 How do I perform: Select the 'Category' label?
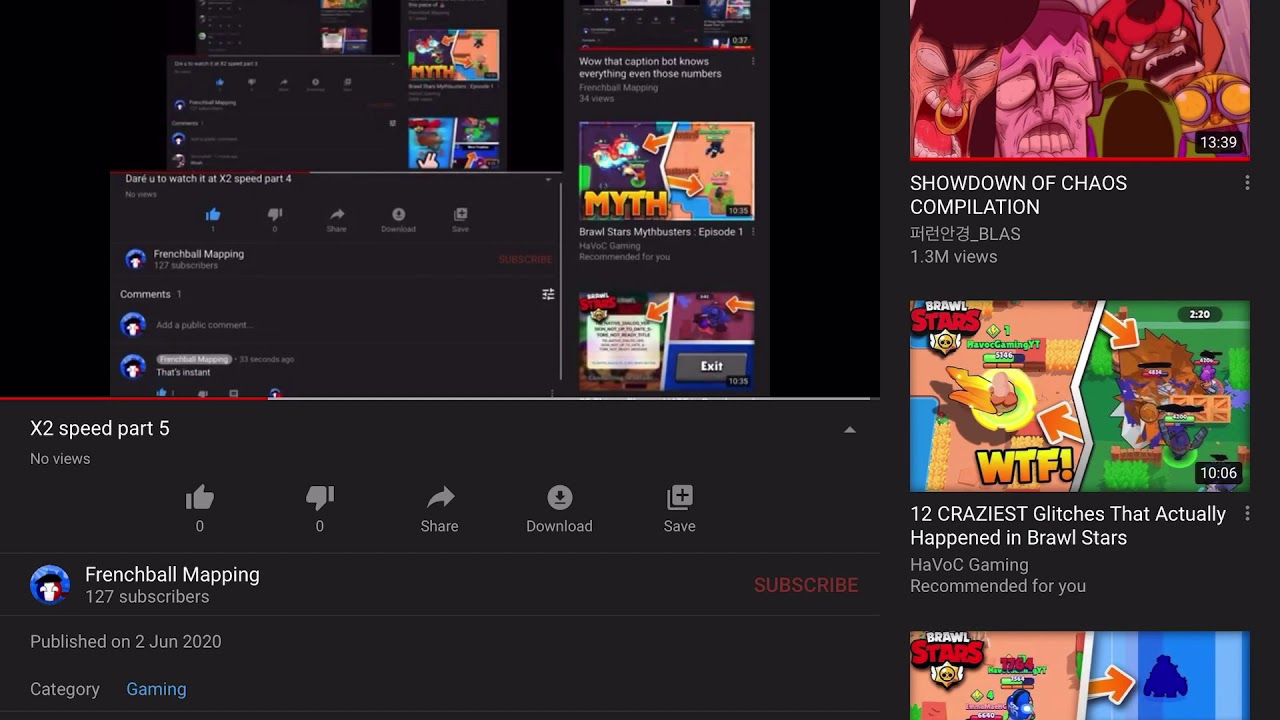[65, 689]
